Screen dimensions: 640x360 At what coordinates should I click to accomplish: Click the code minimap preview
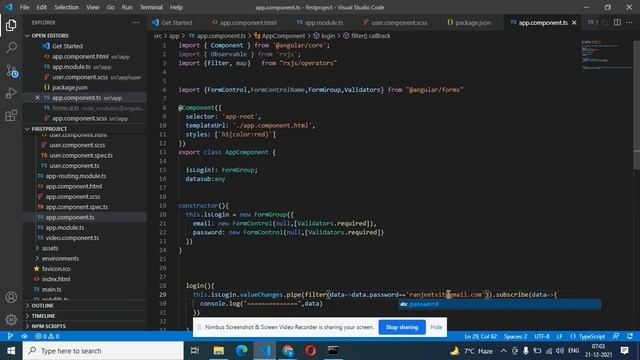[x=606, y=55]
